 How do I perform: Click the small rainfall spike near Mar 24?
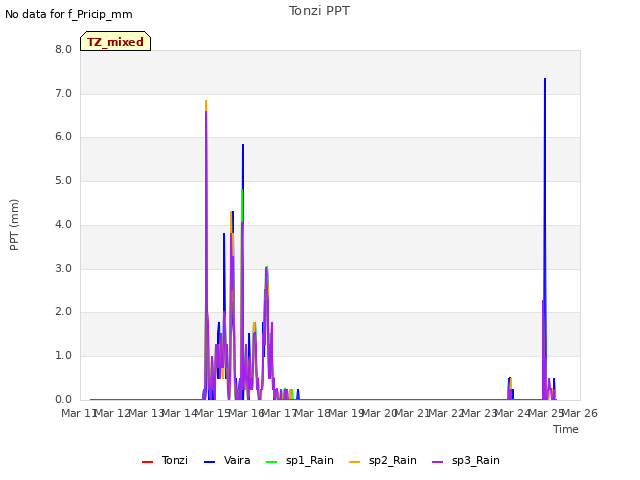pos(510,388)
